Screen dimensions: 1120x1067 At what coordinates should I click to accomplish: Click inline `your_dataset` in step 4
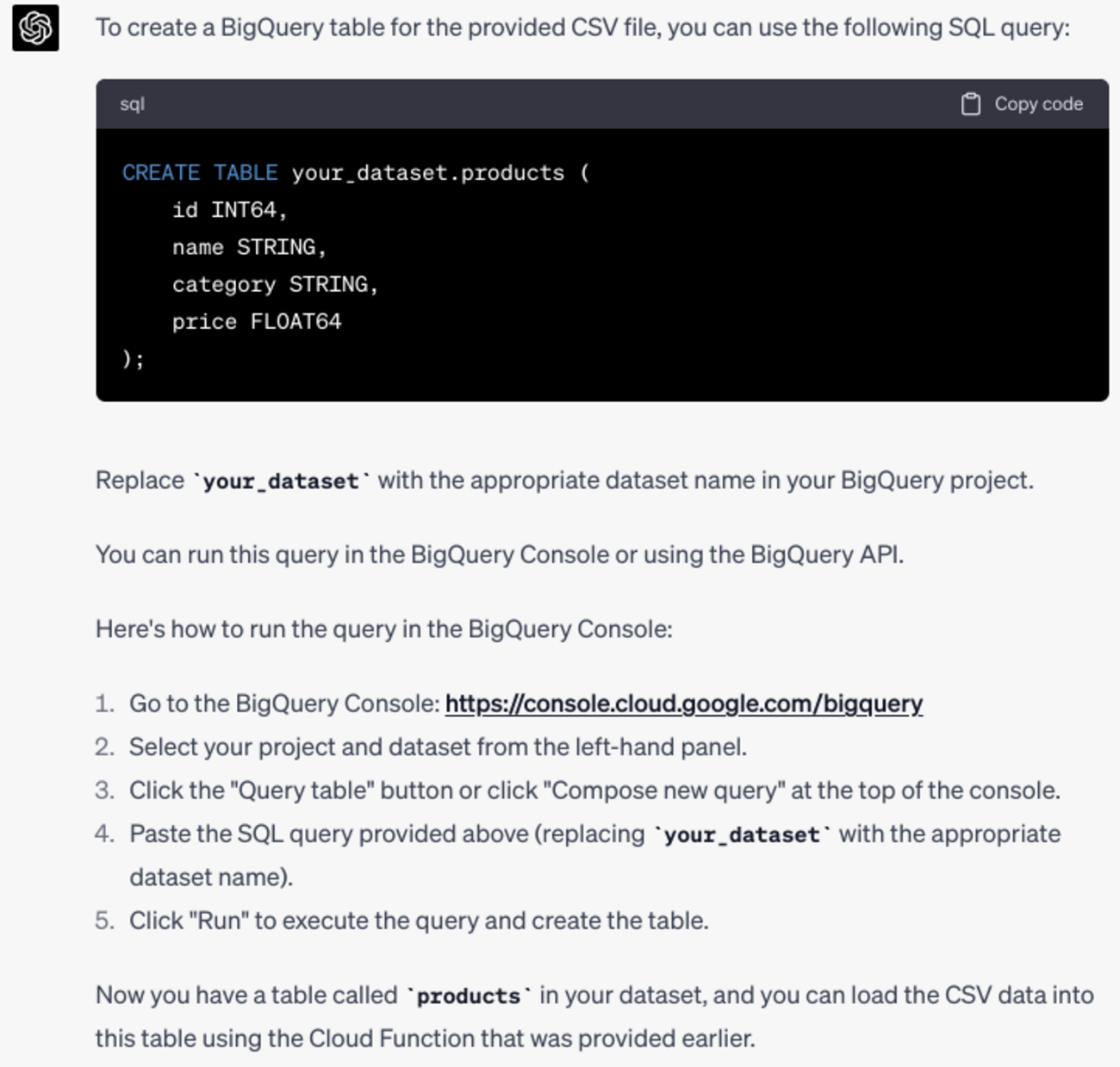pos(742,834)
